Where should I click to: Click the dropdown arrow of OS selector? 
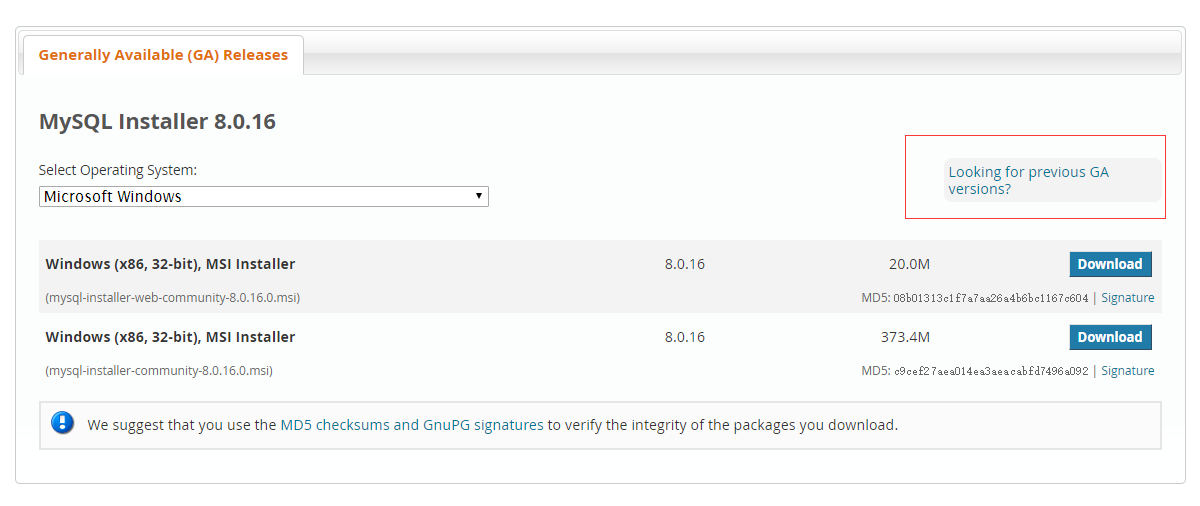[x=480, y=196]
